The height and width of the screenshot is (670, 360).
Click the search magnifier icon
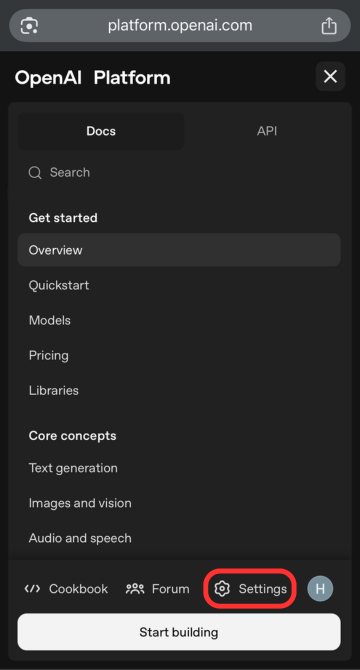coord(35,173)
